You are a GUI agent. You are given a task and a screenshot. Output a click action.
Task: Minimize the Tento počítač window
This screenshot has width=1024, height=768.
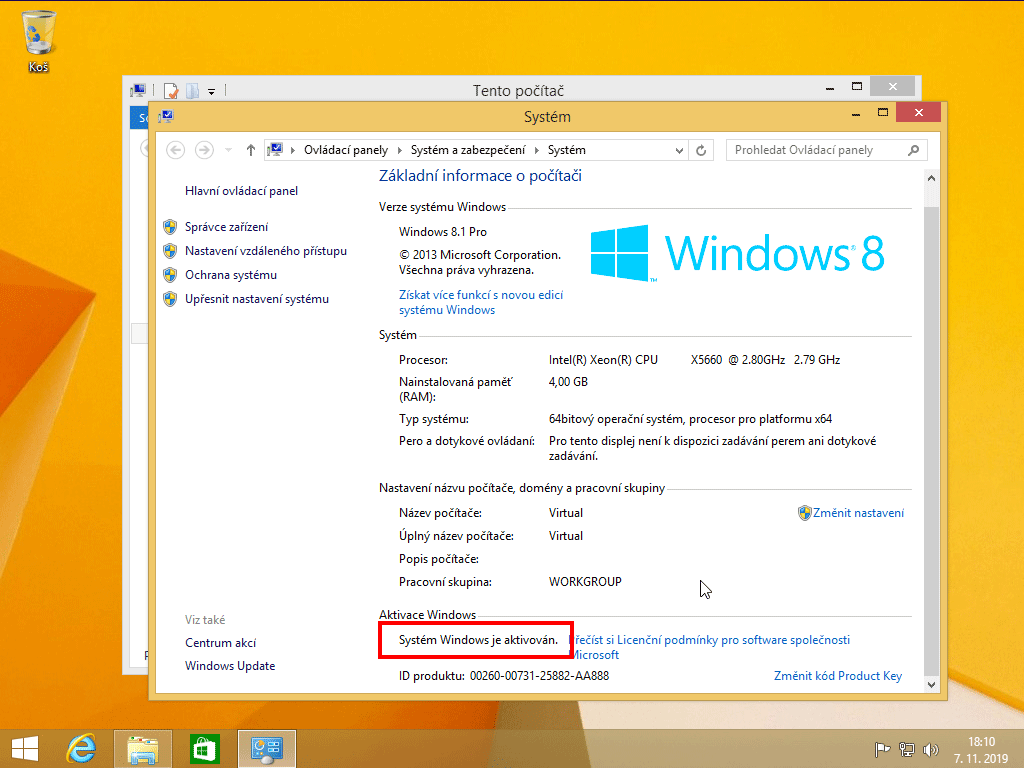pos(829,88)
